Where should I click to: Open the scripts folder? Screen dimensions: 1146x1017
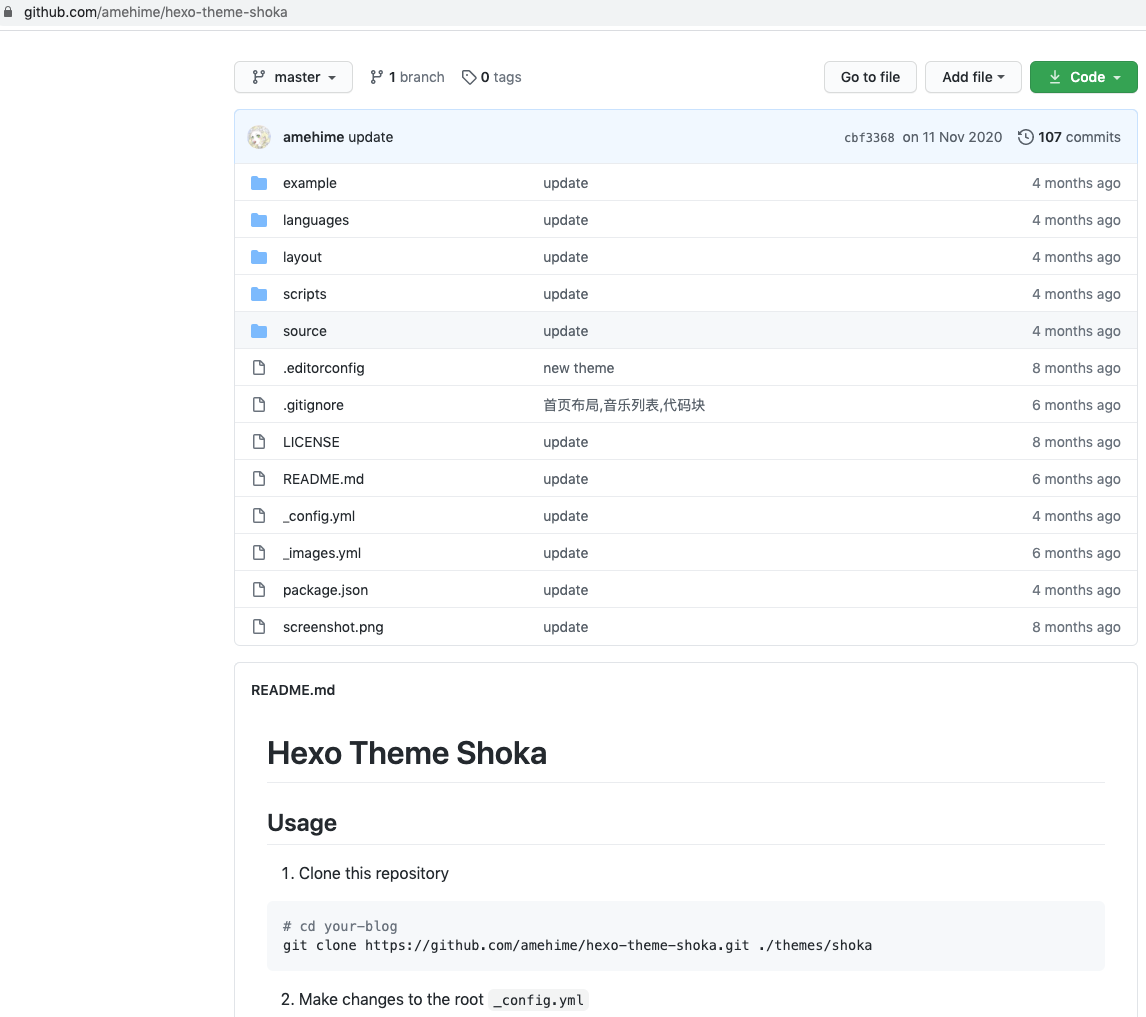305,294
